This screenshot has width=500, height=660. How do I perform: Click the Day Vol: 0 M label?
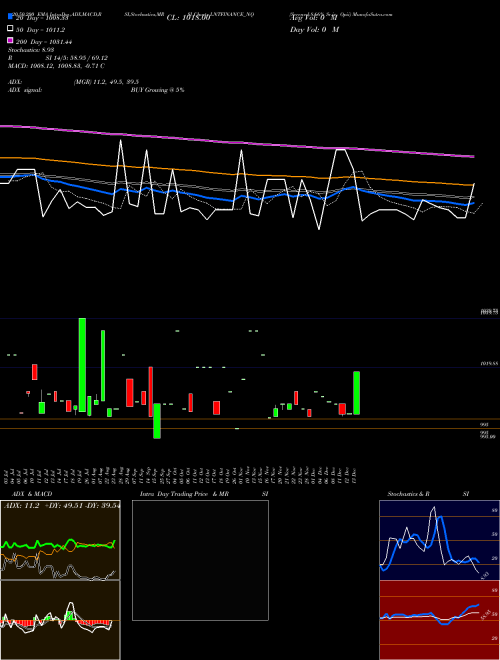point(314,30)
